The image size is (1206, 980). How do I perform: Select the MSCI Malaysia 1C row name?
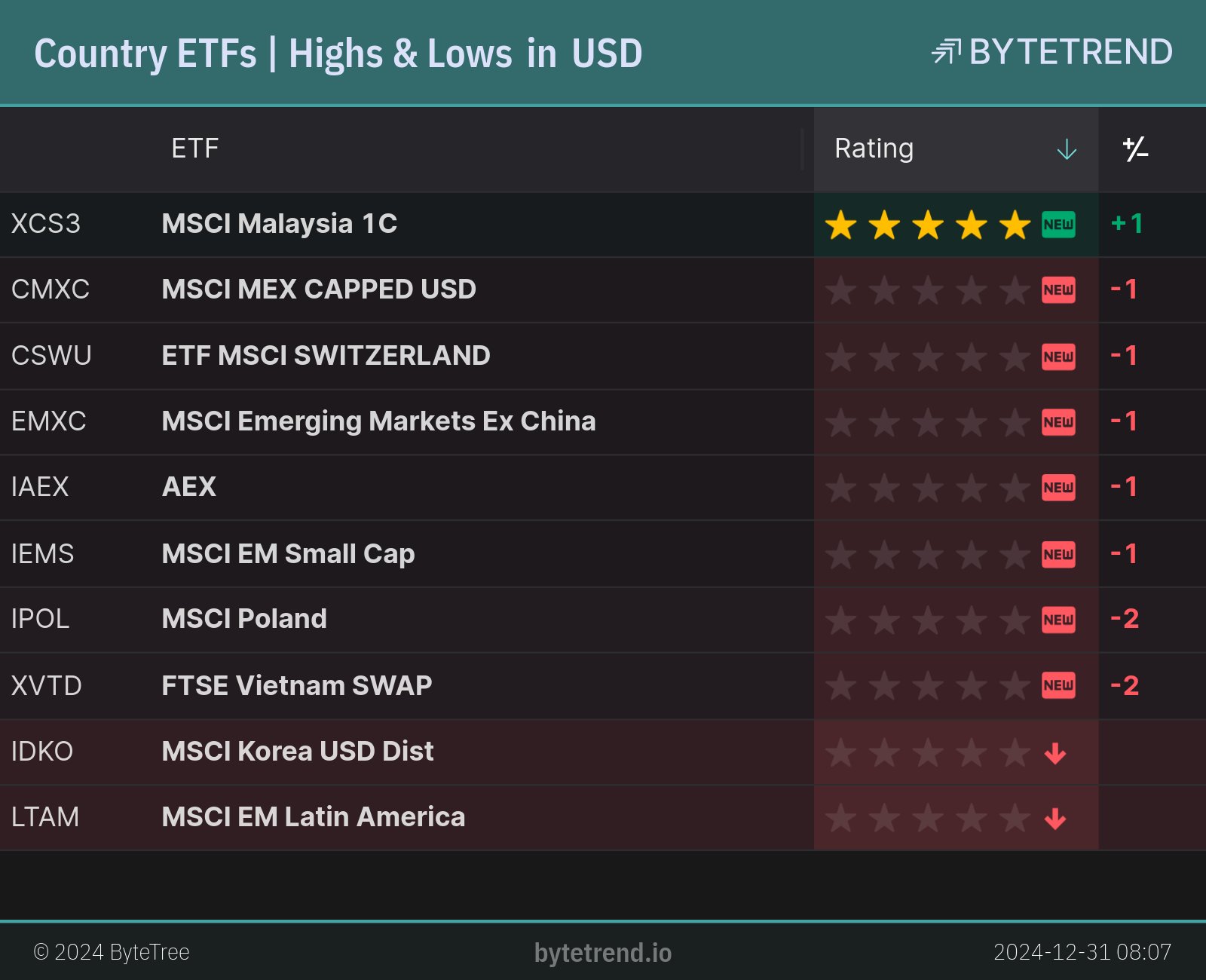279,224
